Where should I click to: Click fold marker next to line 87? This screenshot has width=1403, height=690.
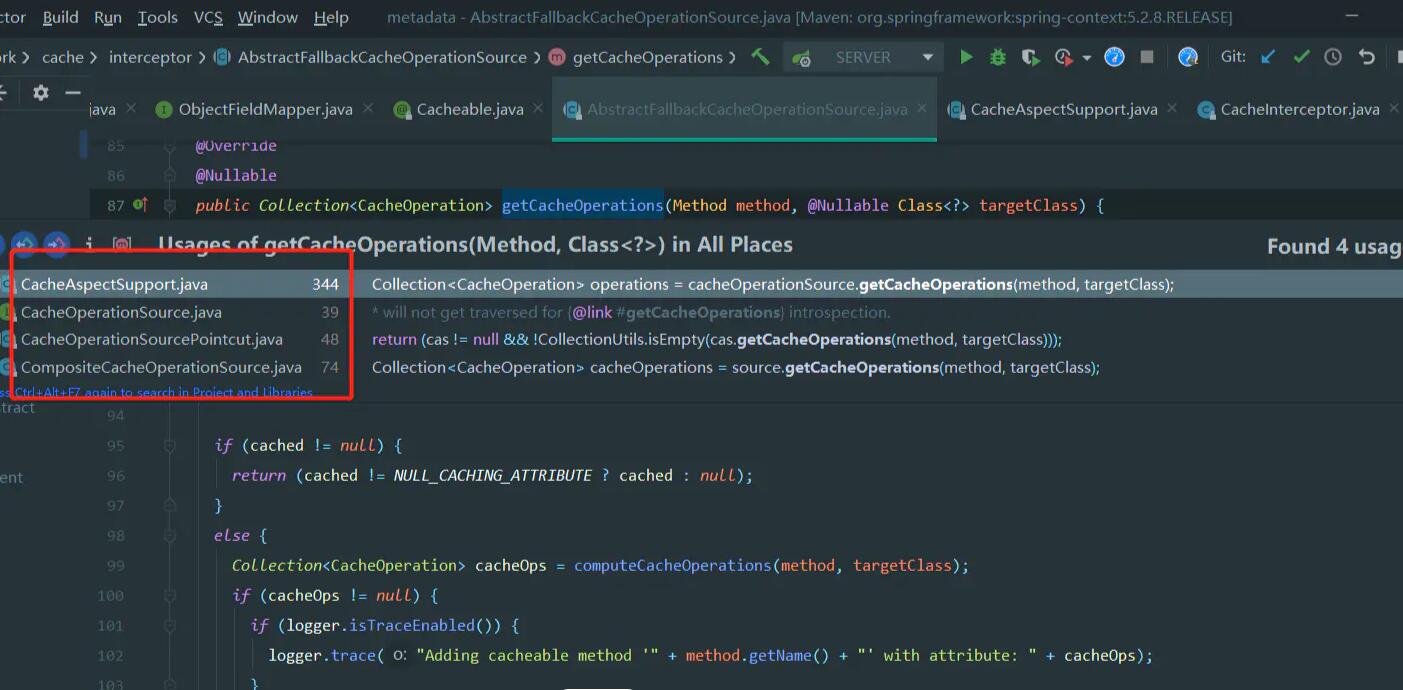coord(171,206)
